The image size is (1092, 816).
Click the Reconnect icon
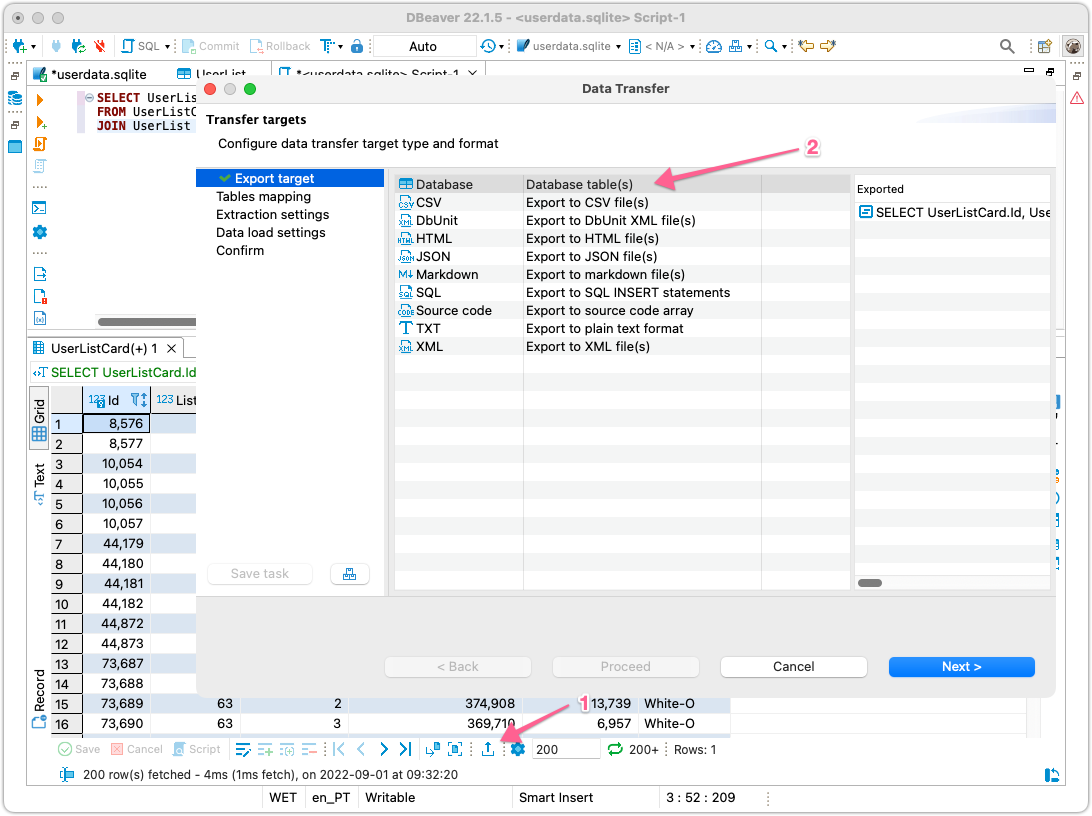pos(79,46)
